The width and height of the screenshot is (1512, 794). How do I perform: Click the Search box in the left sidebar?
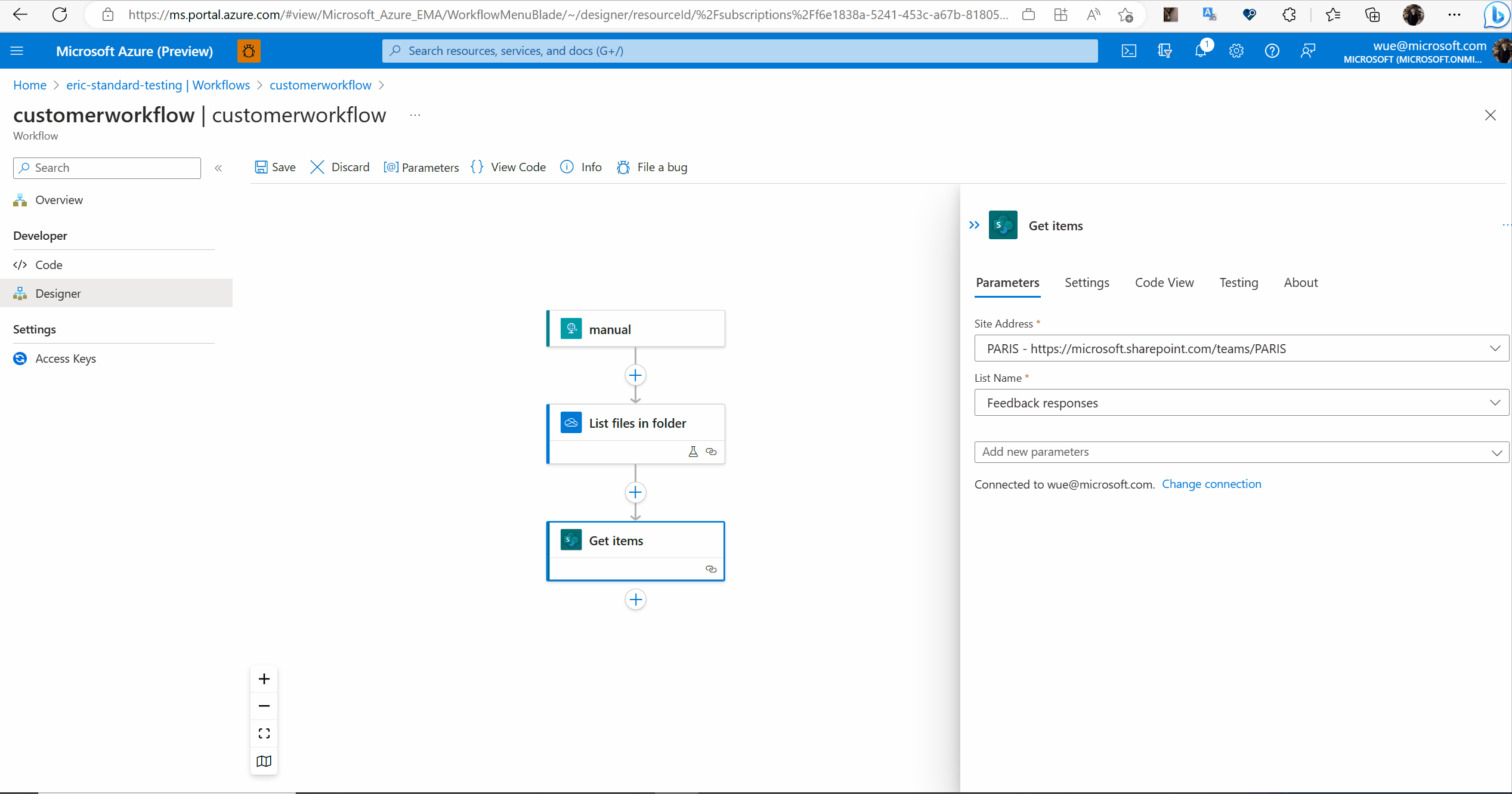coord(106,168)
